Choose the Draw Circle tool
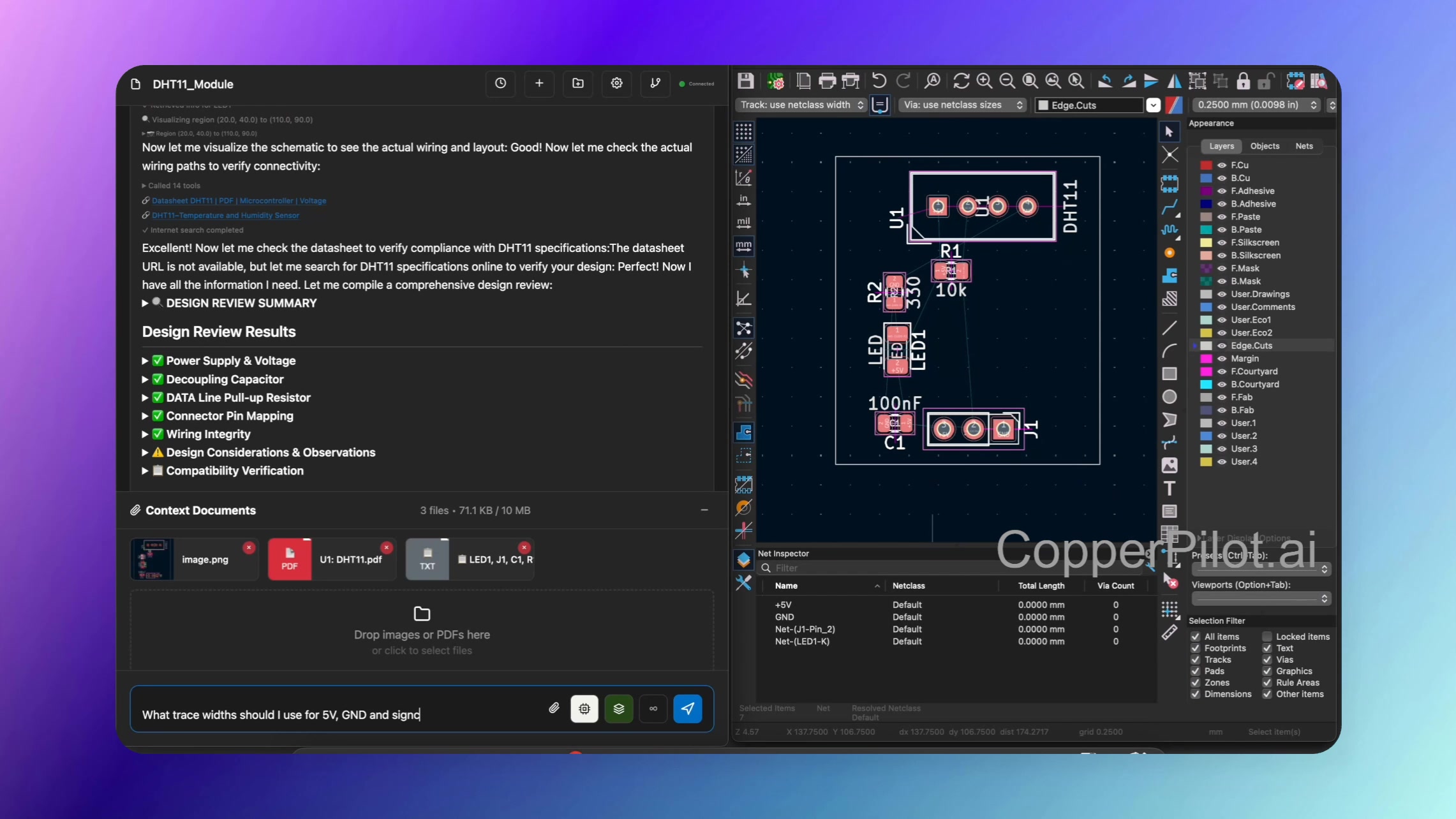Image resolution: width=1456 pixels, height=819 pixels. point(1170,397)
